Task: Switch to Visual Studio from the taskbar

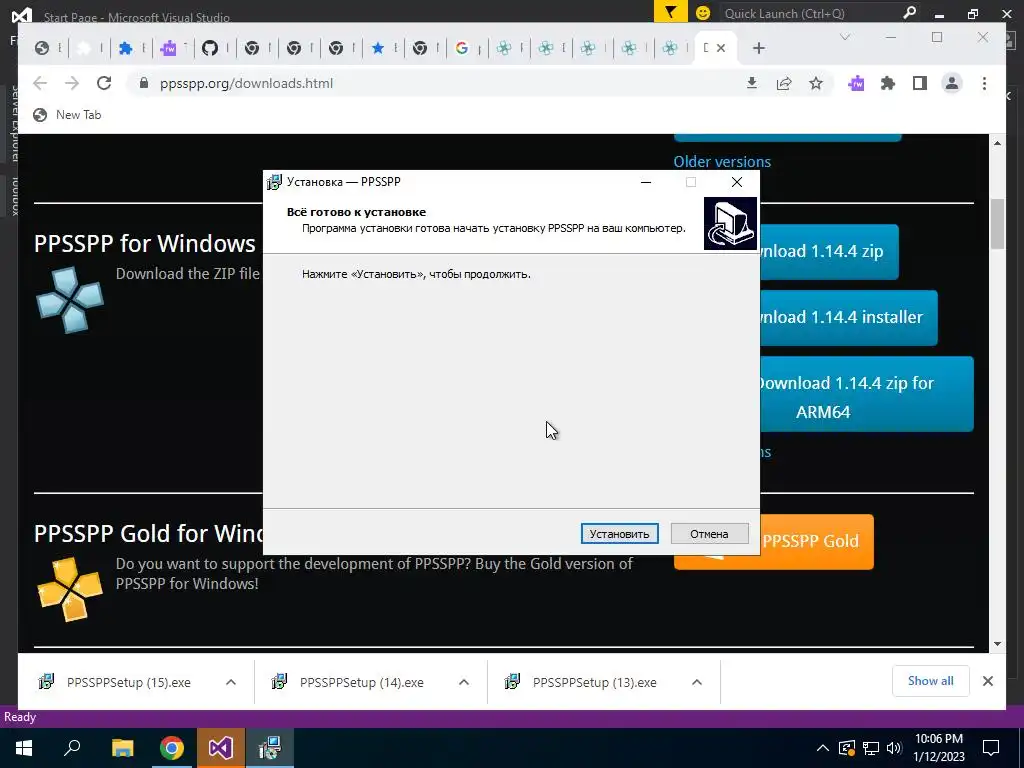Action: (x=221, y=748)
